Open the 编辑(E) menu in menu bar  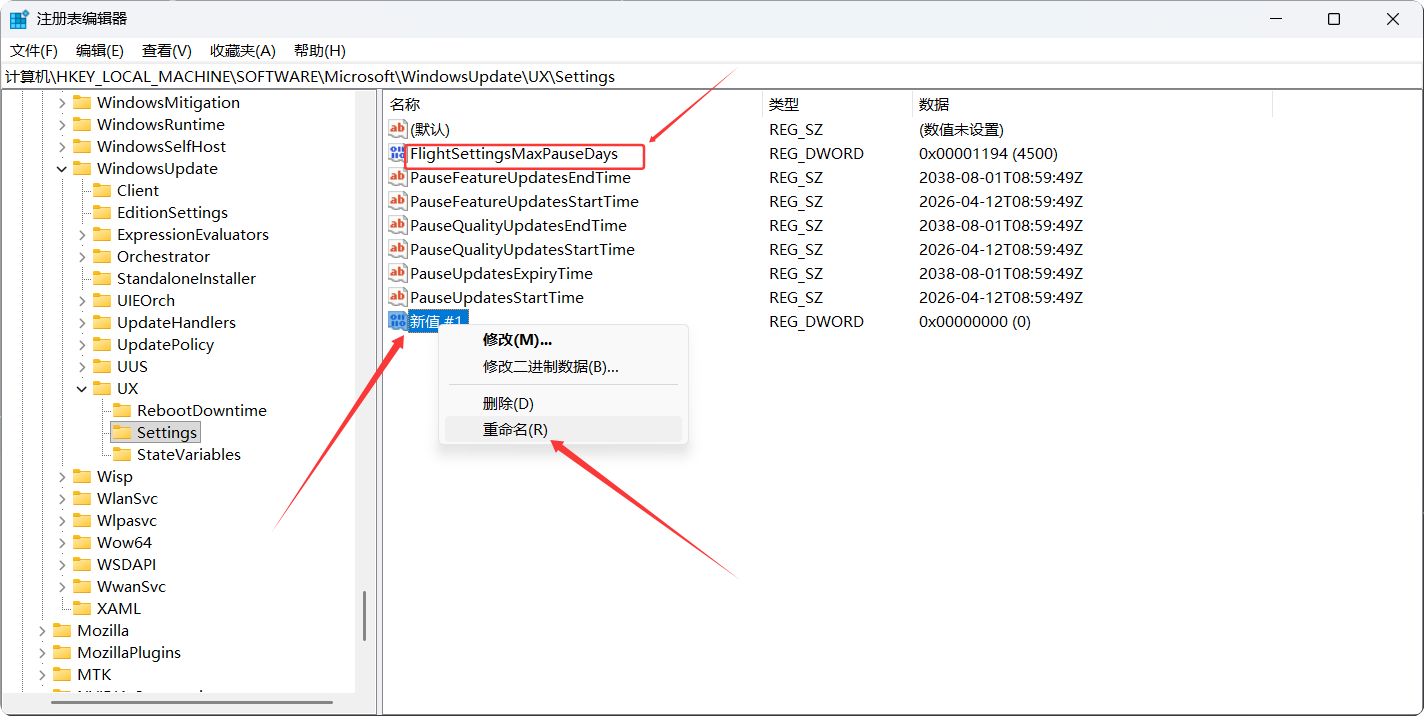[x=100, y=51]
